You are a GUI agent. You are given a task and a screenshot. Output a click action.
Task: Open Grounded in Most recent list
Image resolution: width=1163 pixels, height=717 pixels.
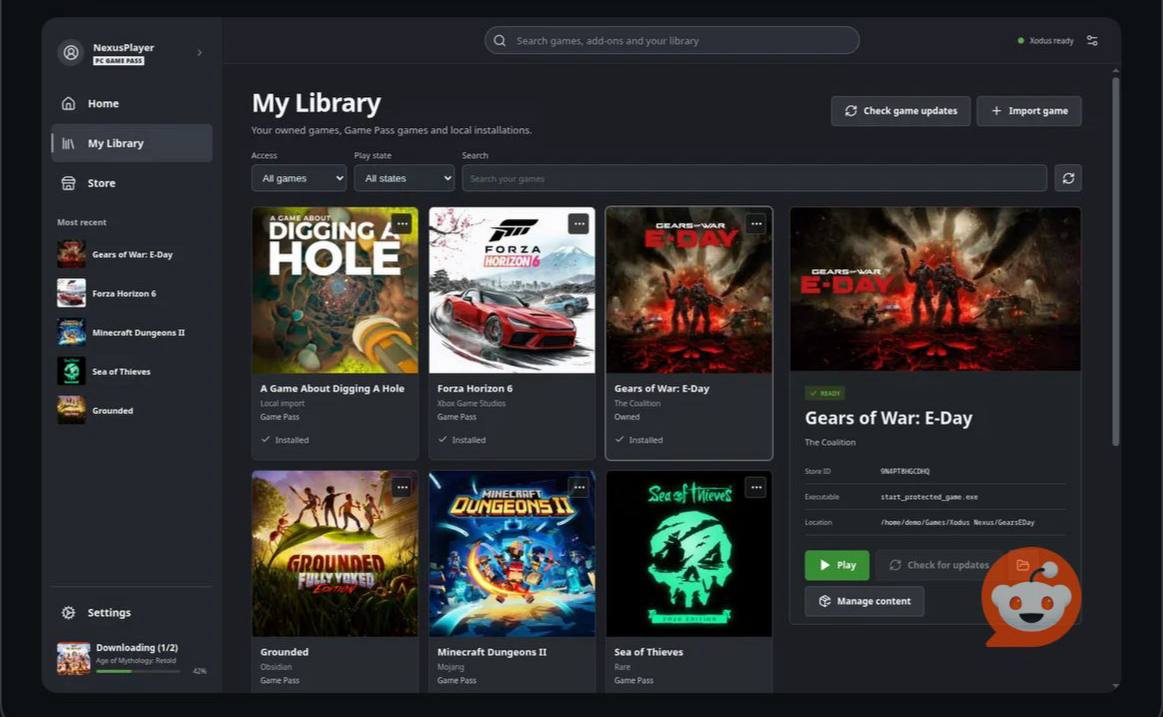[x=131, y=411]
